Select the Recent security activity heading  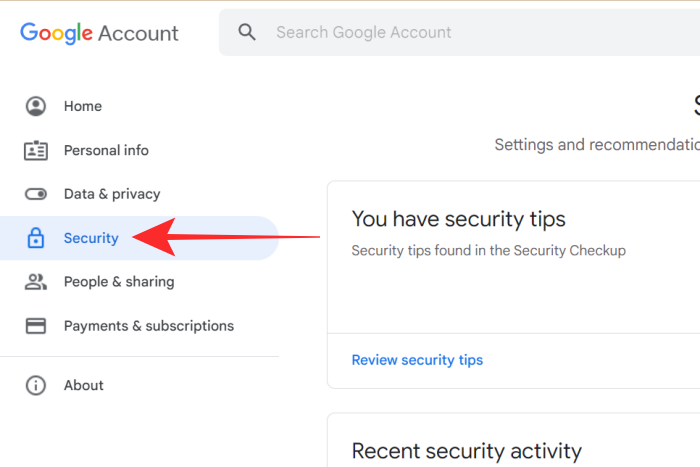(466, 451)
